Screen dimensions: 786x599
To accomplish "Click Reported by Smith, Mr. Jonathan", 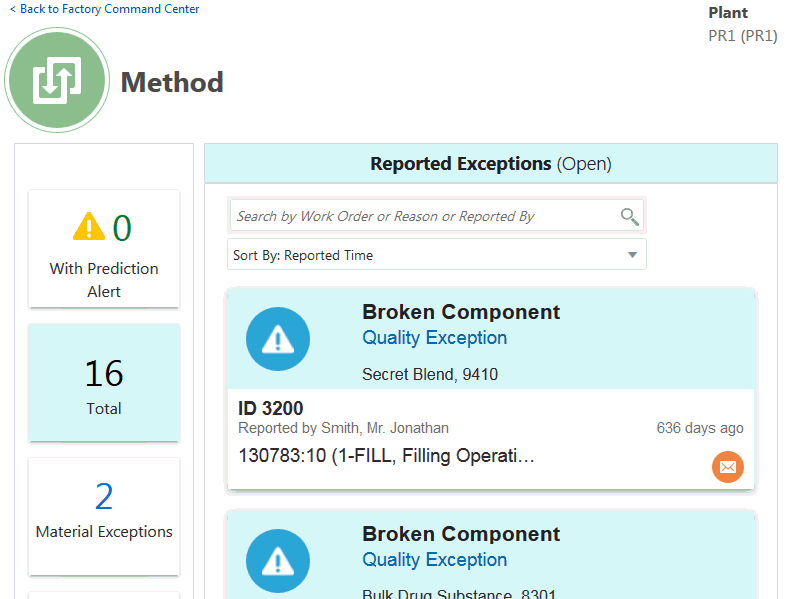I will [x=343, y=428].
